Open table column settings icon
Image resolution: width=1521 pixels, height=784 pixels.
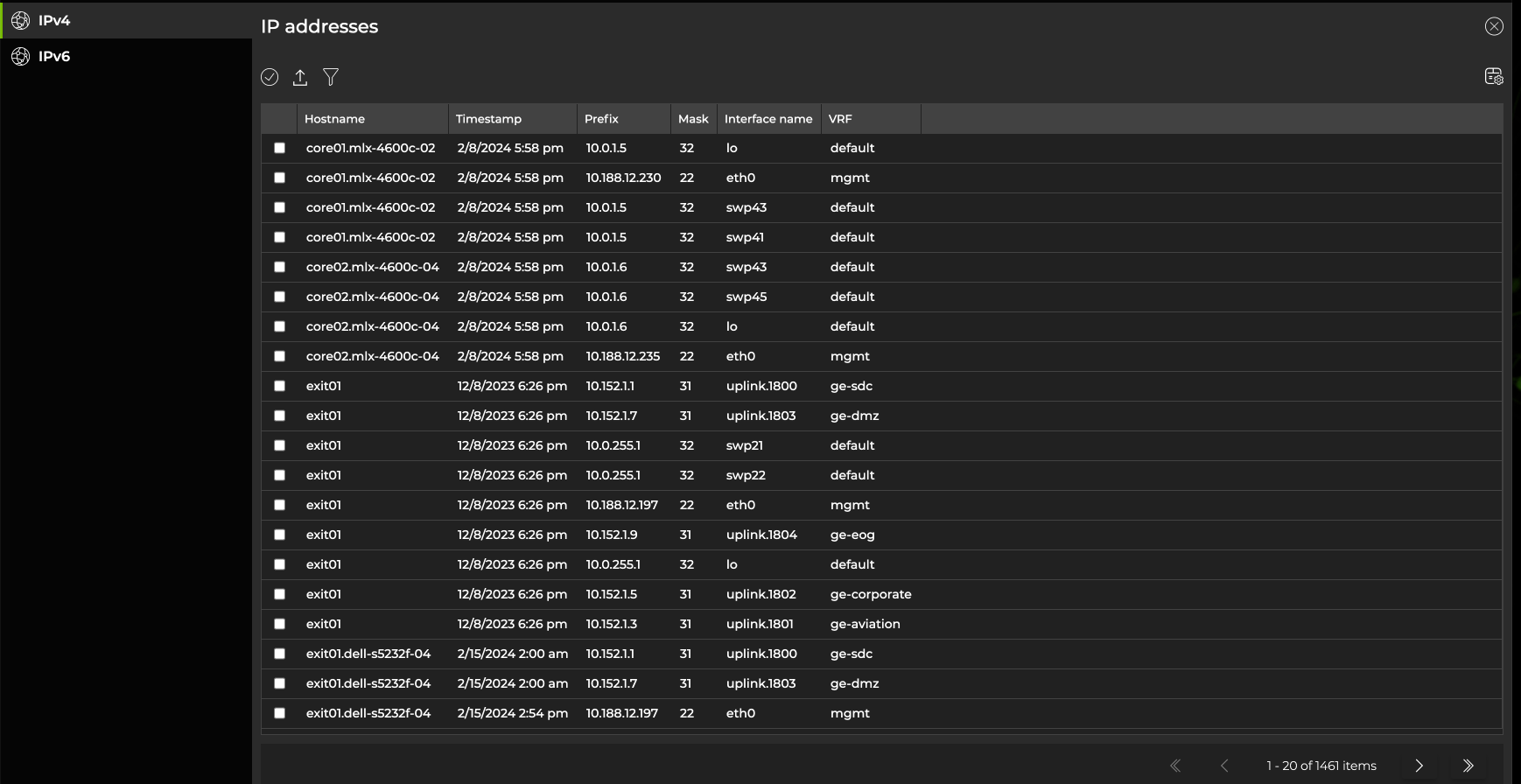[1494, 77]
